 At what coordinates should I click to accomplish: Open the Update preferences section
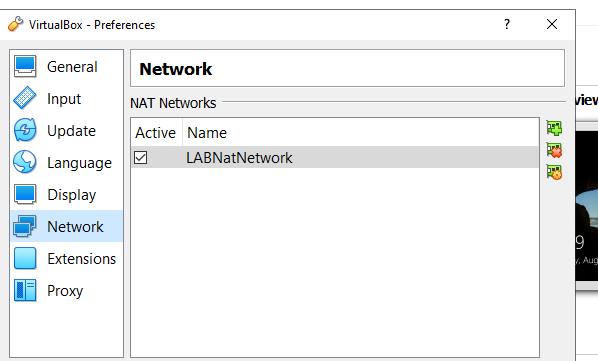tap(66, 131)
